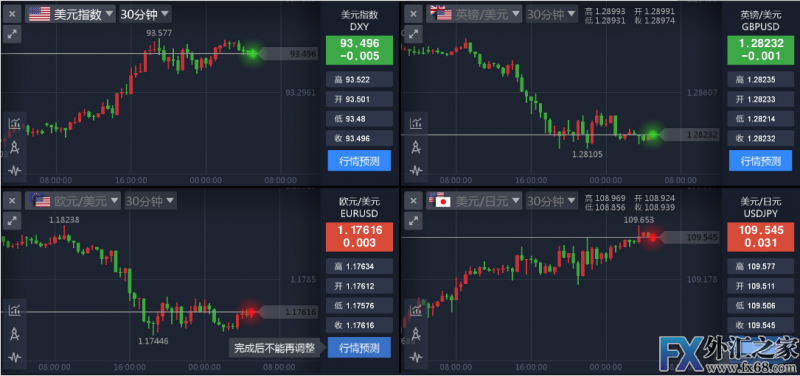The height and width of the screenshot is (376, 800).
Task: Change 30分钟 timeframe on 英镑/美元 chart
Action: [552, 14]
